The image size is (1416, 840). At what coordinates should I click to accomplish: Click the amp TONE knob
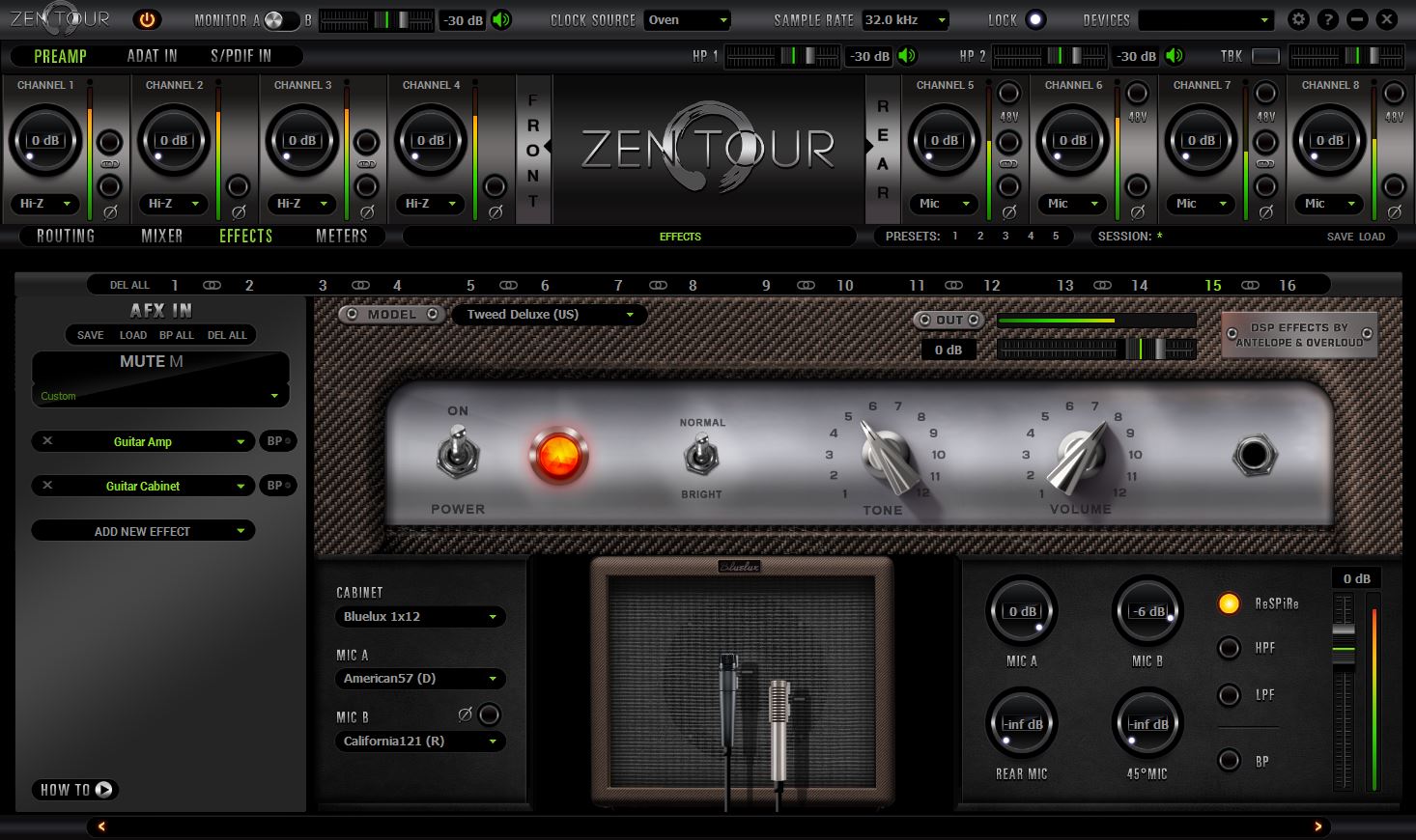pyautogui.click(x=890, y=456)
